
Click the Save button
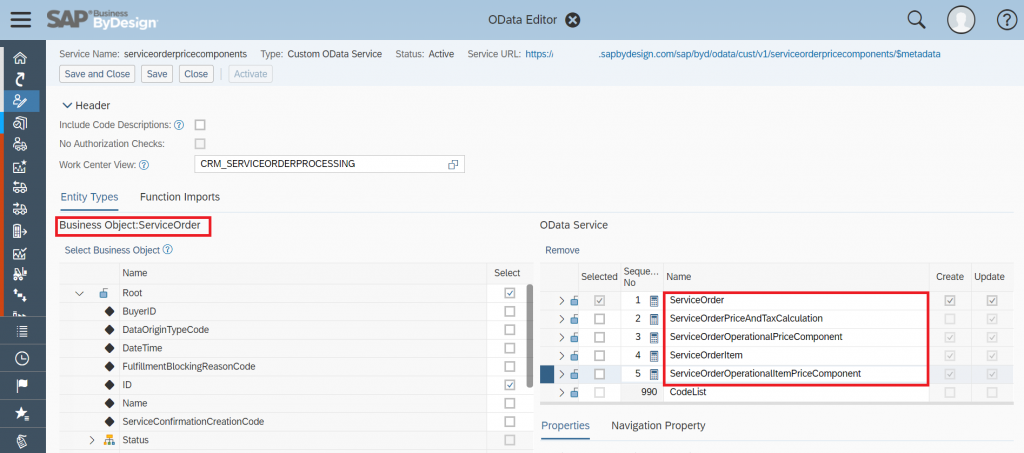(157, 74)
